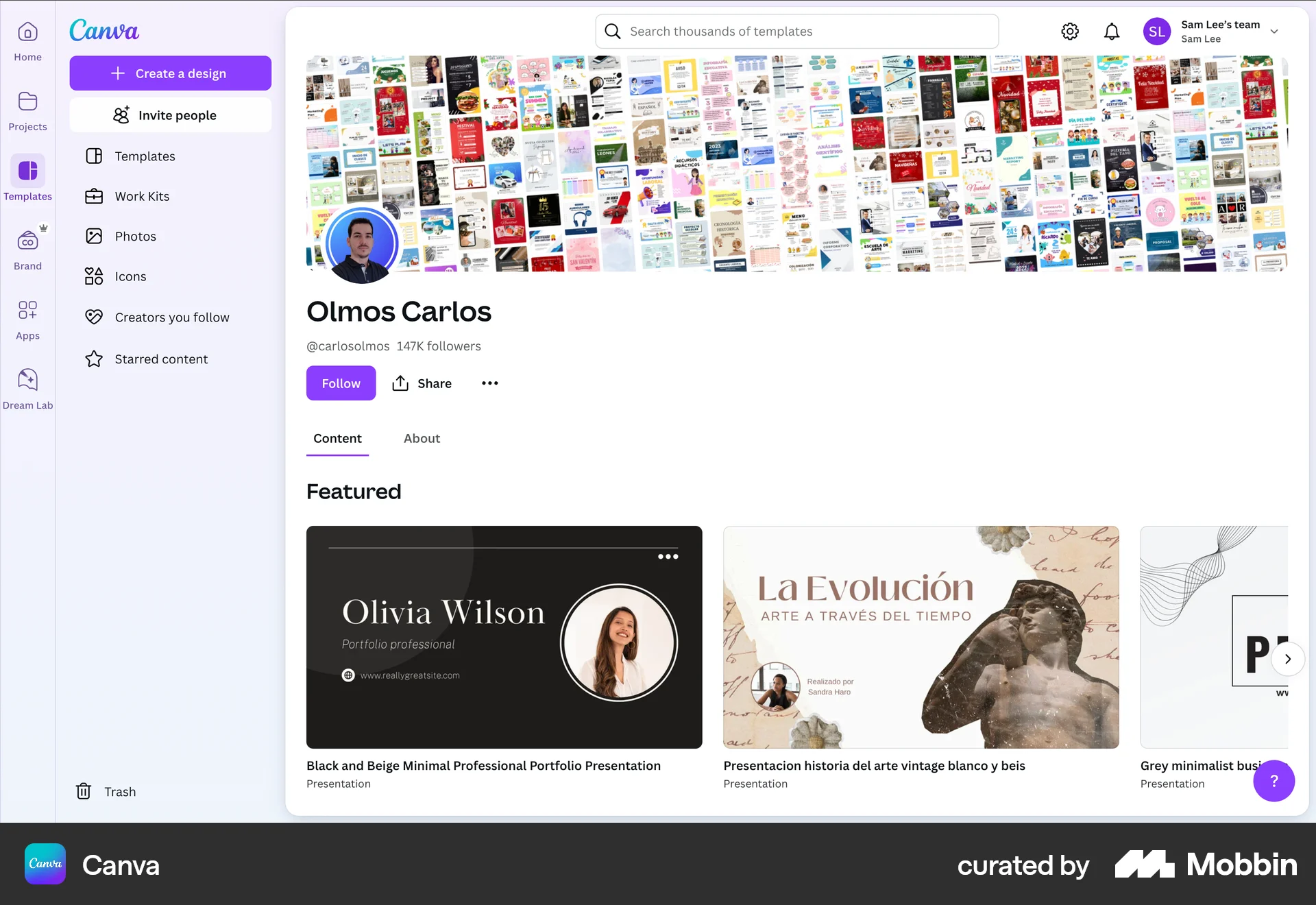
Task: Open the help button in bottom corner
Action: tap(1274, 781)
